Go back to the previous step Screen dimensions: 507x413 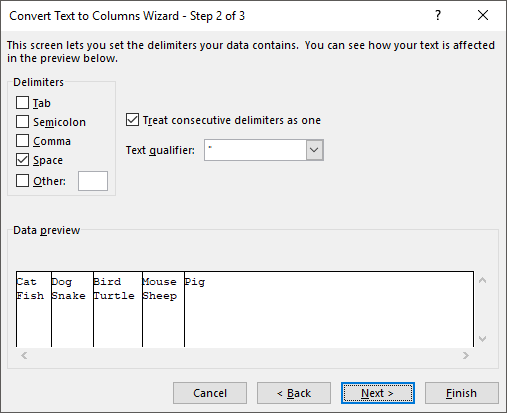pyautogui.click(x=294, y=393)
